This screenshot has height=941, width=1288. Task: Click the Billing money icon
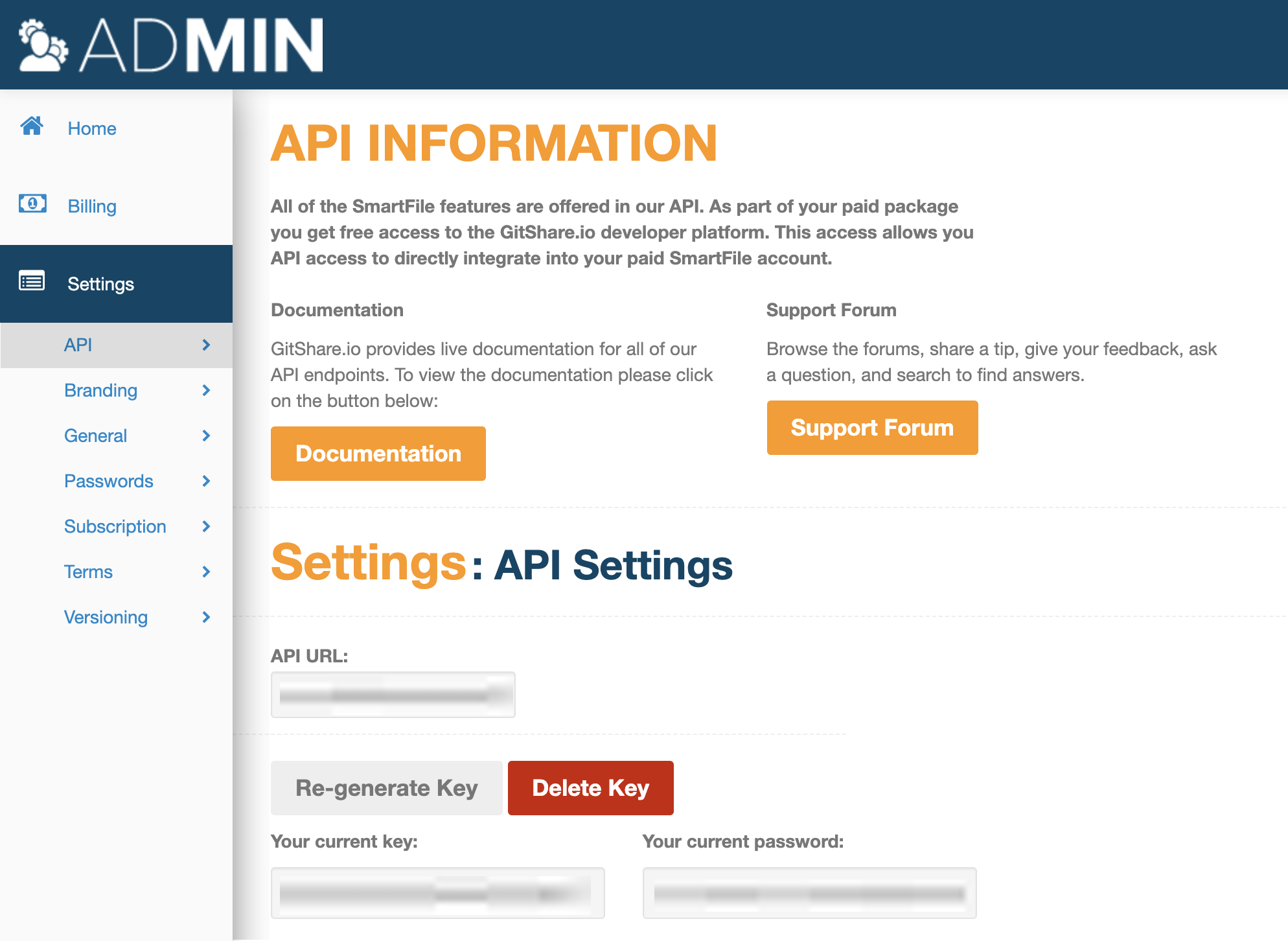tap(32, 203)
